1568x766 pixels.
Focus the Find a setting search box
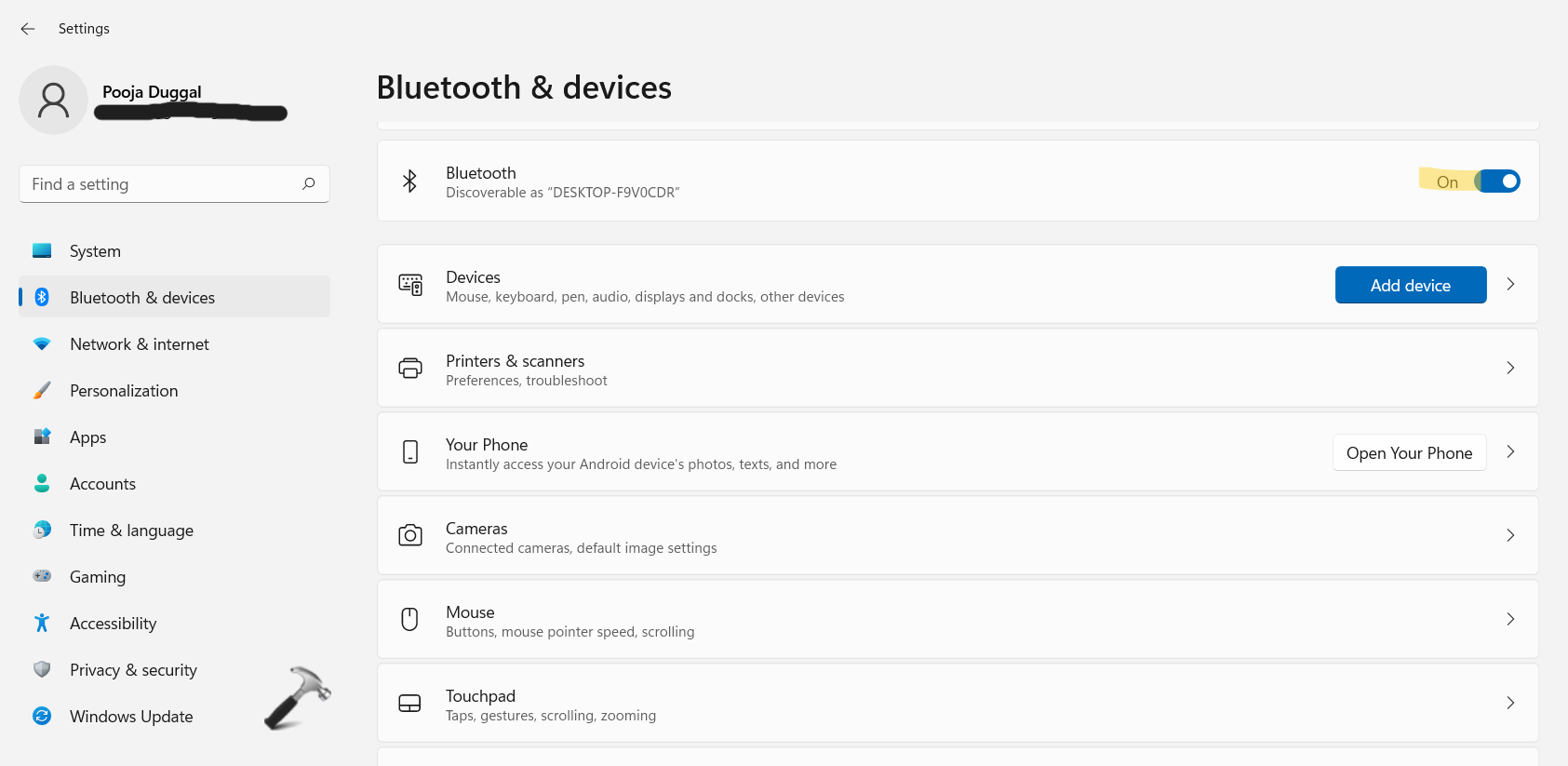coord(158,184)
